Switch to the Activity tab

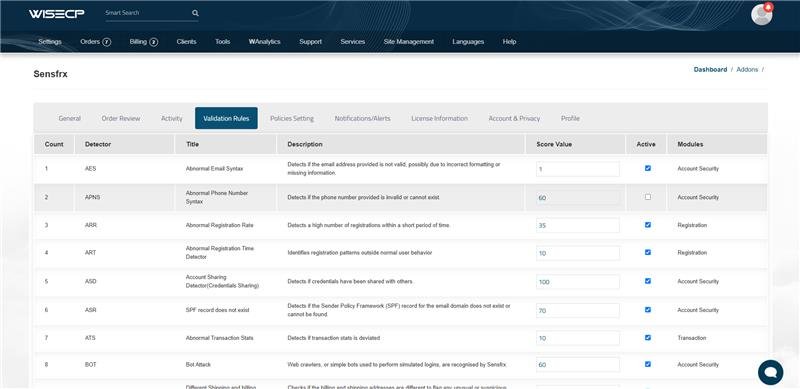pos(171,118)
